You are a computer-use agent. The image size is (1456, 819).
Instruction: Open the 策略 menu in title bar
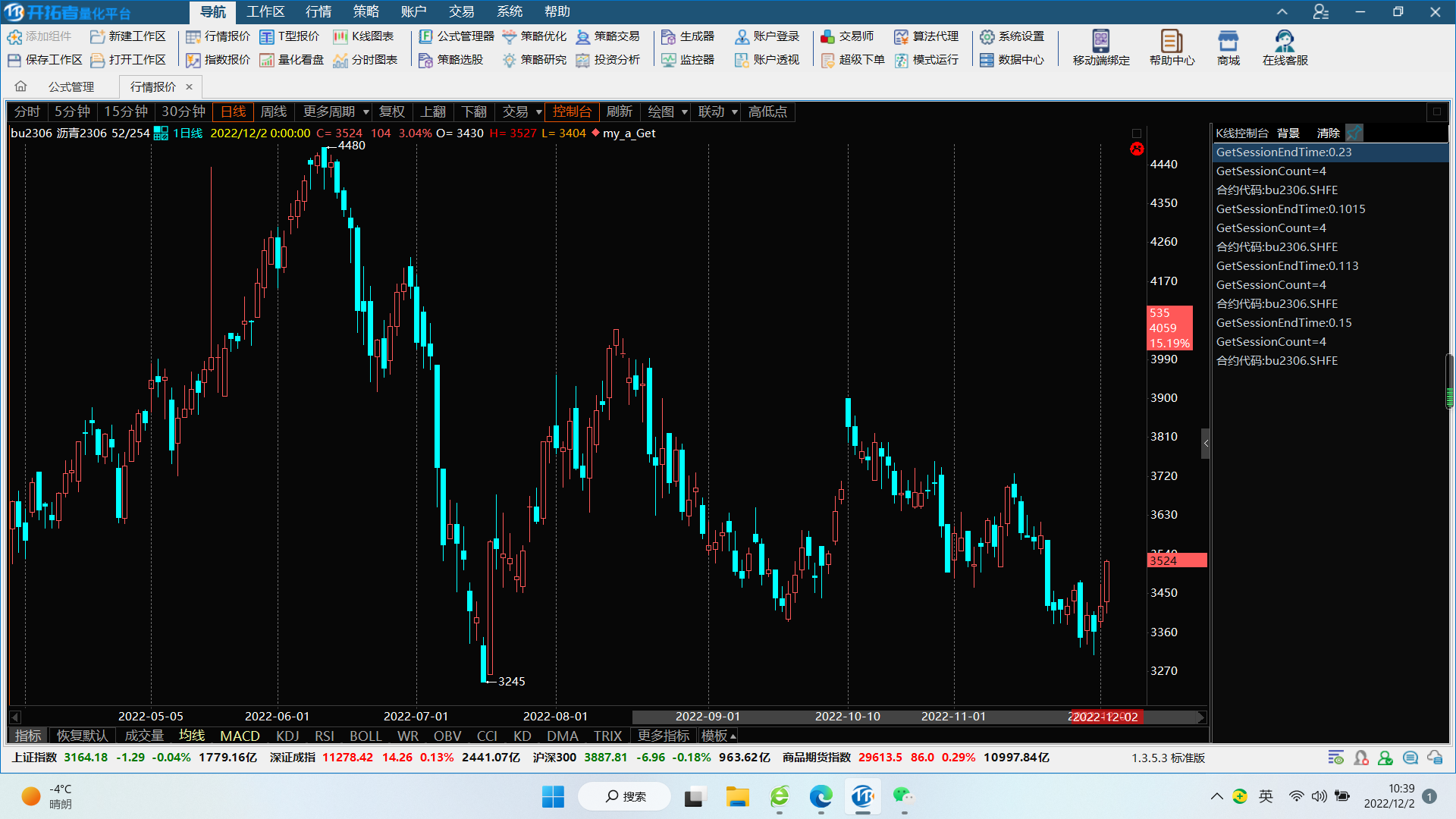pyautogui.click(x=366, y=11)
